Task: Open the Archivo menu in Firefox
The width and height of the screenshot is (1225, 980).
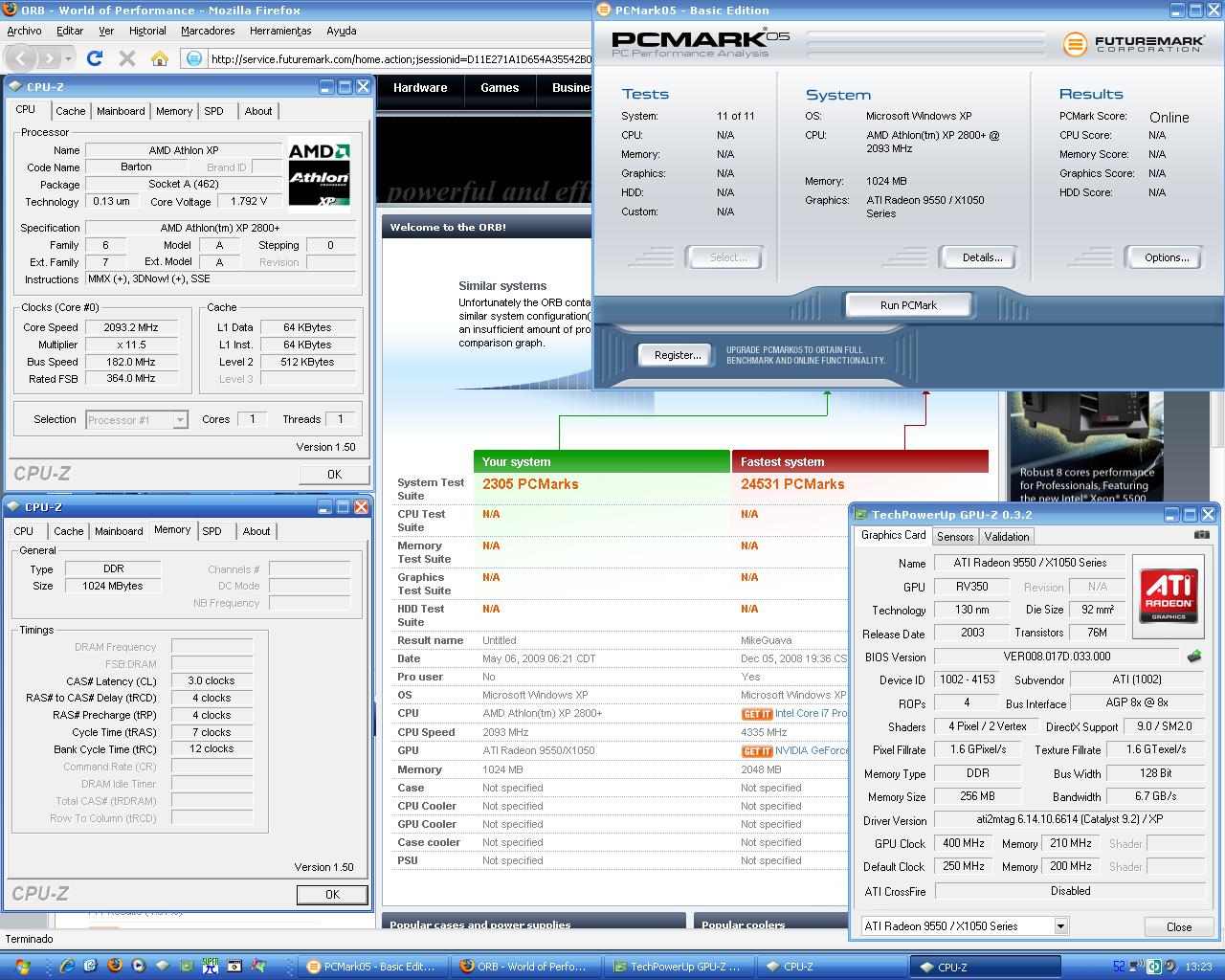Action: click(x=24, y=31)
